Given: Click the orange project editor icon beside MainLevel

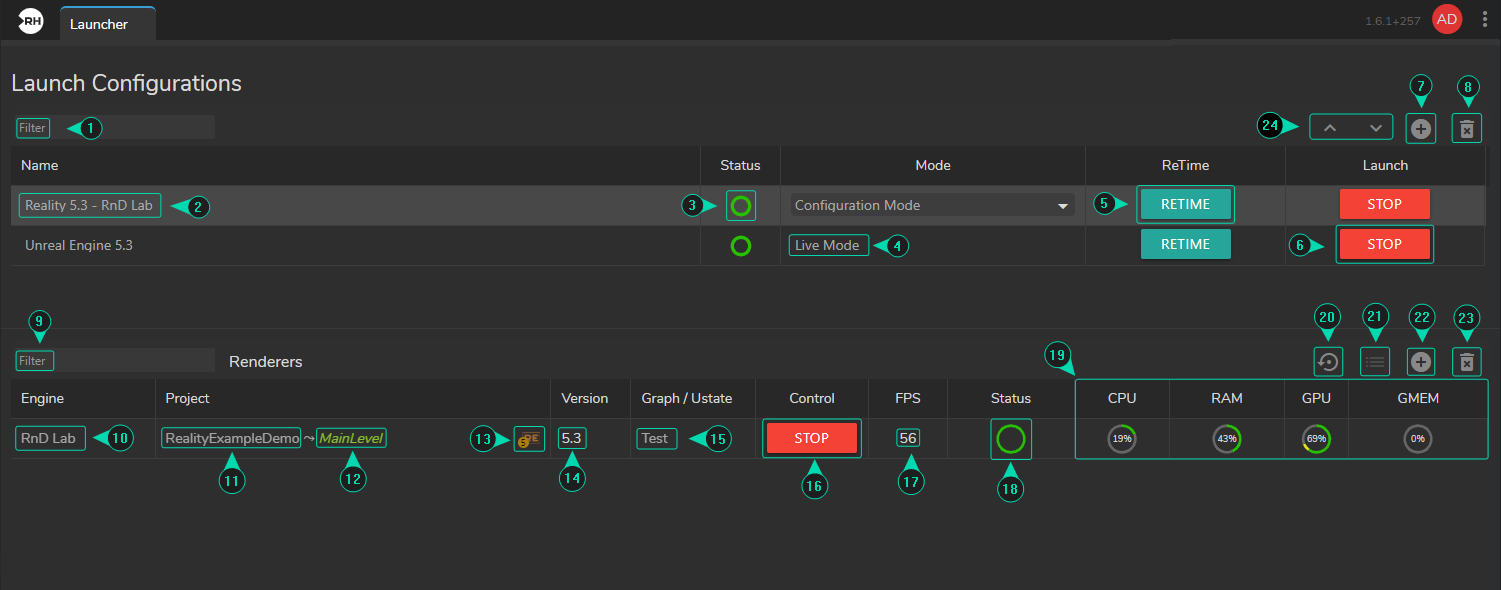Looking at the screenshot, I should pos(529,439).
